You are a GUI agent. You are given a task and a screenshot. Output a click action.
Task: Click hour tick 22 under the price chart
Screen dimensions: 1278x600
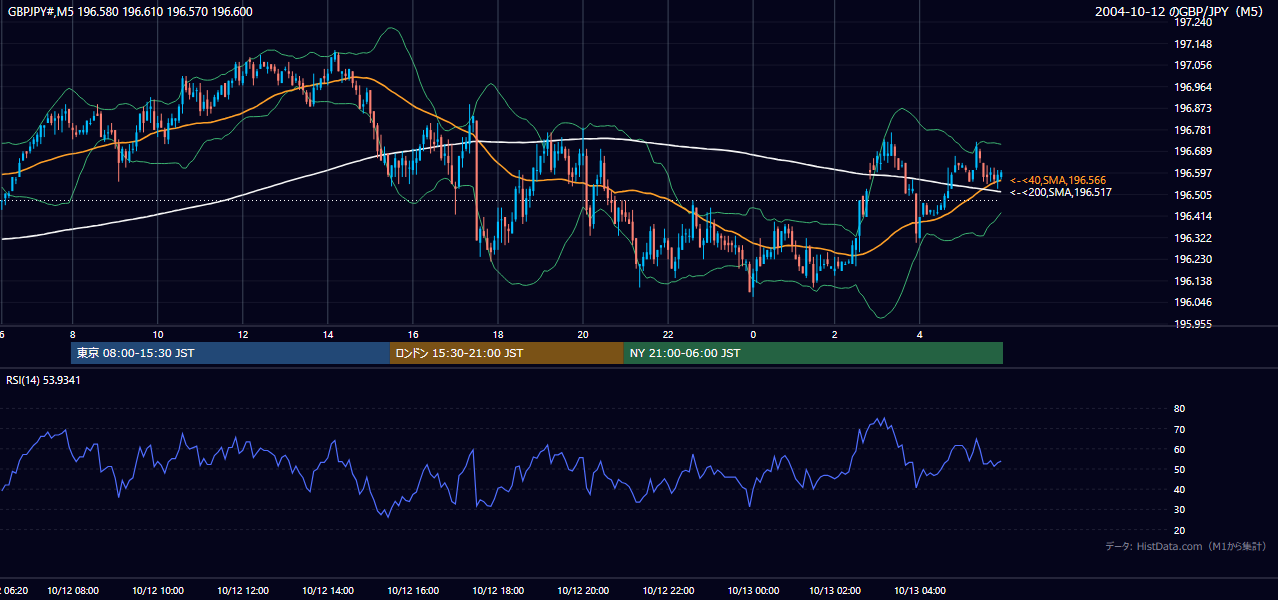(x=668, y=334)
